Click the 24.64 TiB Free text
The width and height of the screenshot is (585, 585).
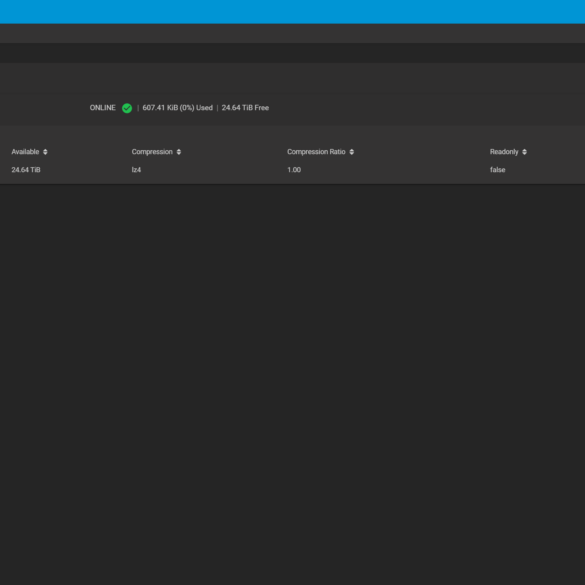pos(245,108)
